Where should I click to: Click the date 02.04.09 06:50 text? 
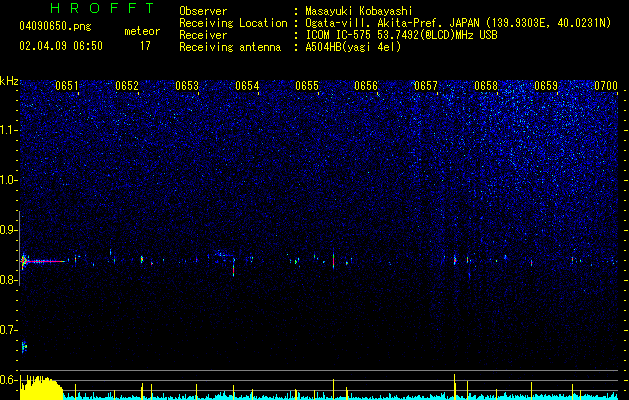[x=61, y=46]
